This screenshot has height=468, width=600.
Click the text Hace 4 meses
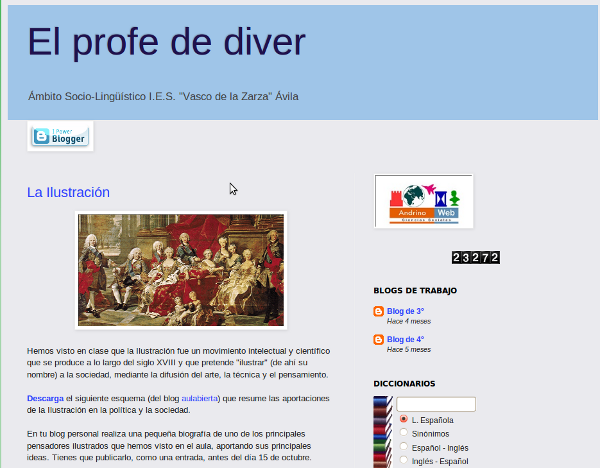click(409, 321)
